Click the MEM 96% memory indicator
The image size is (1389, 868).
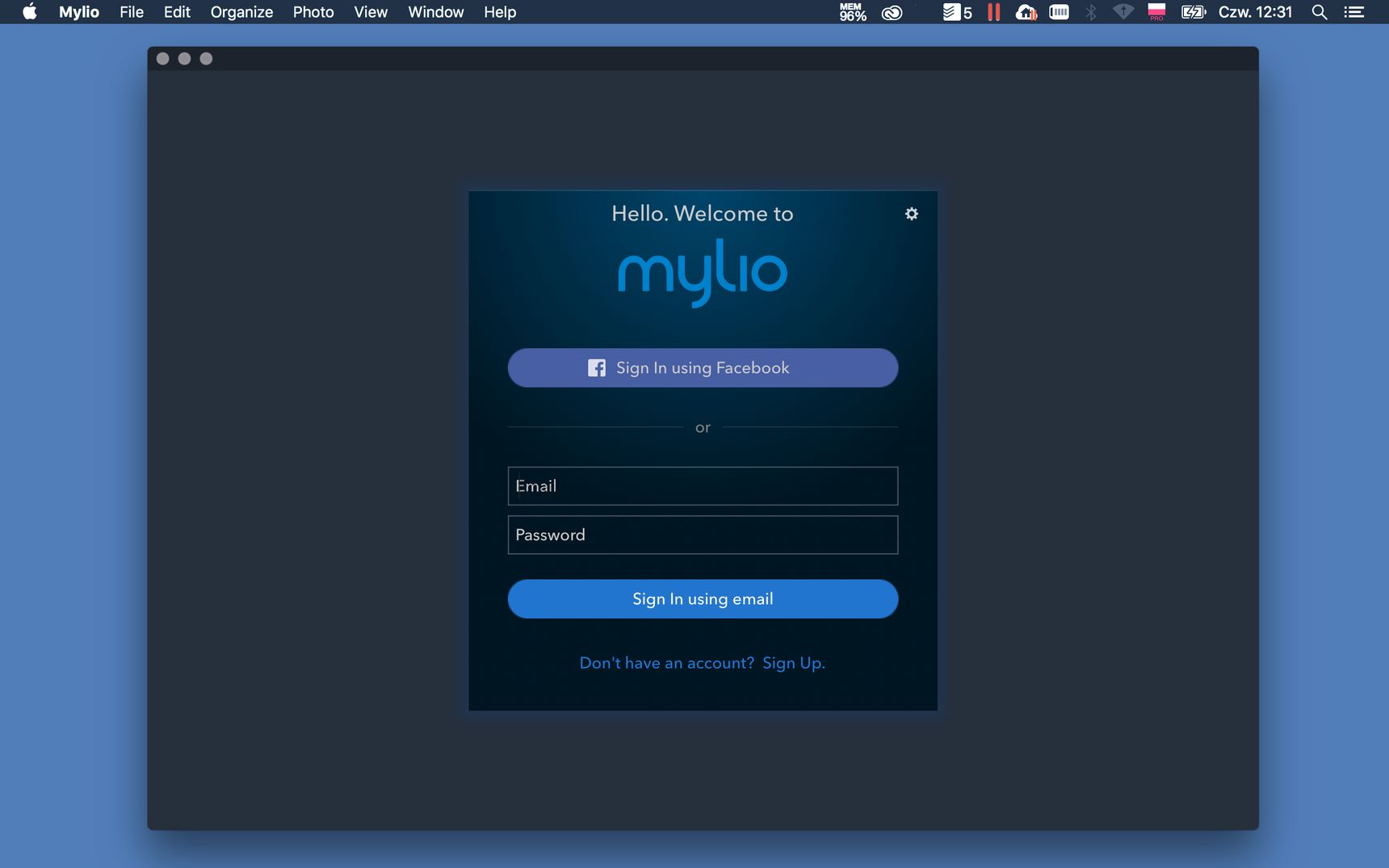tap(853, 12)
